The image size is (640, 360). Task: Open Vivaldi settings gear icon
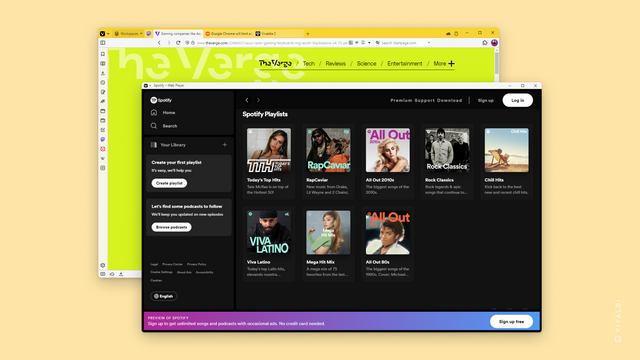[x=103, y=265]
